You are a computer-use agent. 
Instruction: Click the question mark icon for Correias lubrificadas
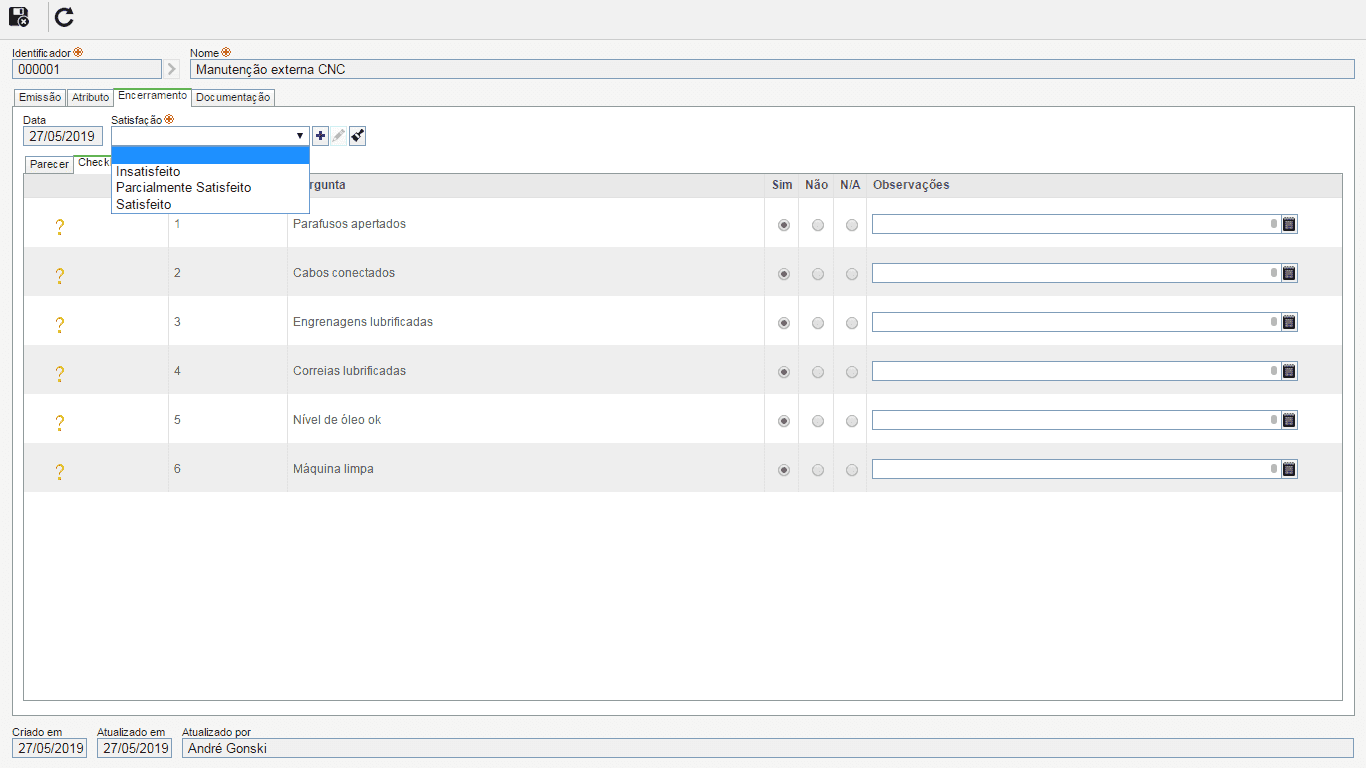pos(59,374)
